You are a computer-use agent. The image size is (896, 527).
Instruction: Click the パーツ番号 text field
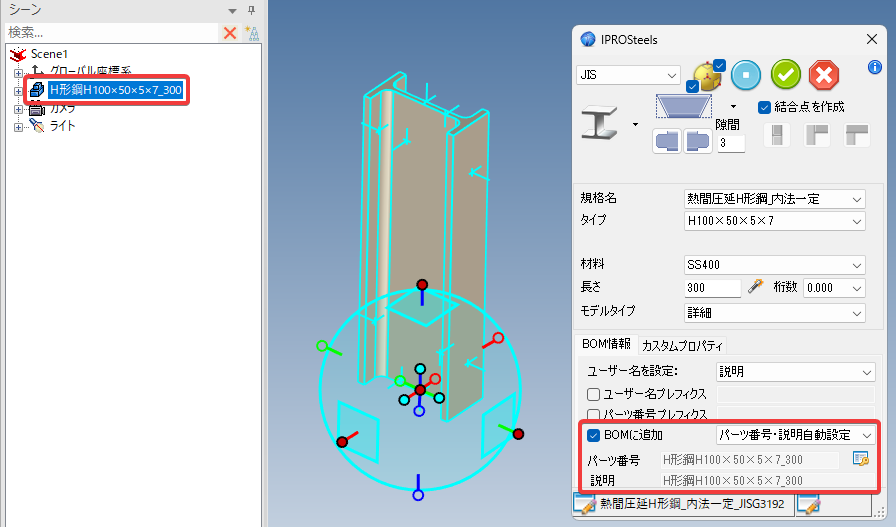[750, 460]
